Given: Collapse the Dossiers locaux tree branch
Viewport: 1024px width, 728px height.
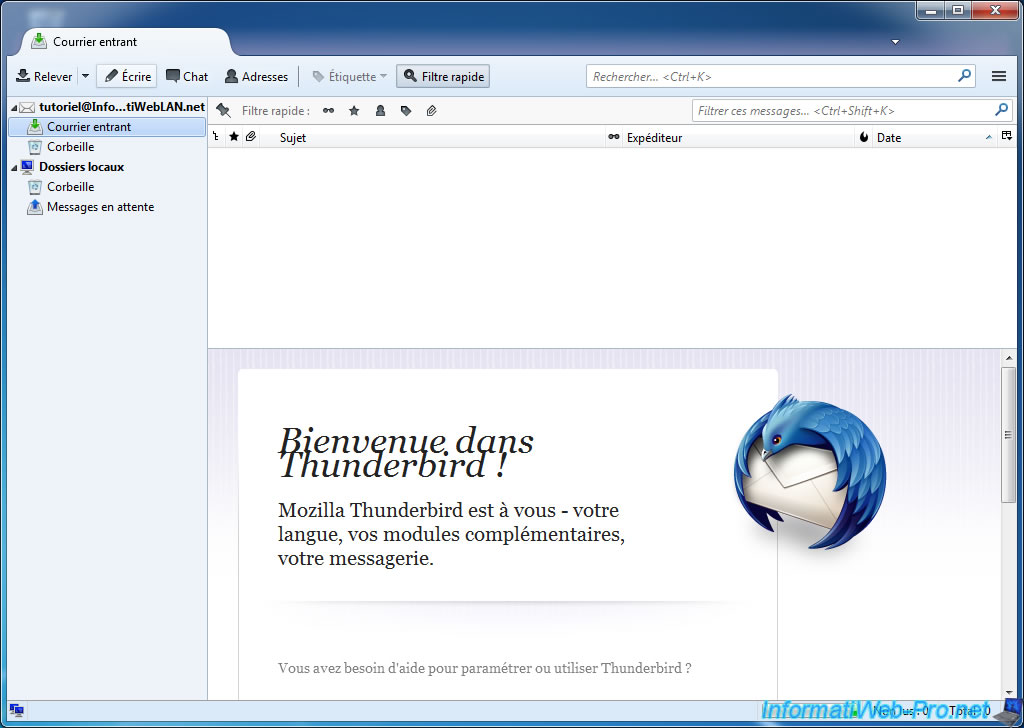Looking at the screenshot, I should coord(13,167).
